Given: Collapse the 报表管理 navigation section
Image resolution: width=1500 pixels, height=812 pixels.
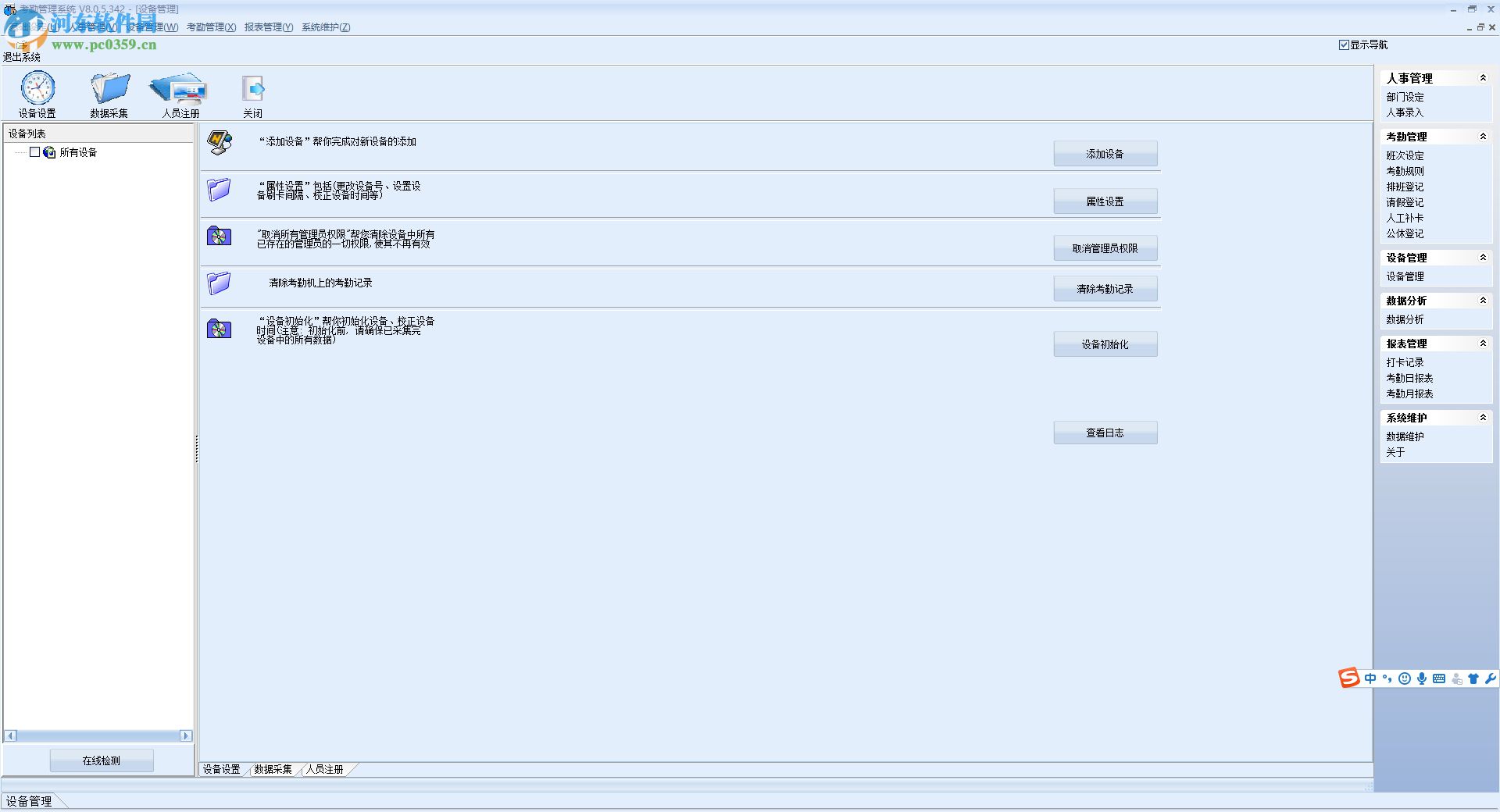Looking at the screenshot, I should tap(1483, 344).
